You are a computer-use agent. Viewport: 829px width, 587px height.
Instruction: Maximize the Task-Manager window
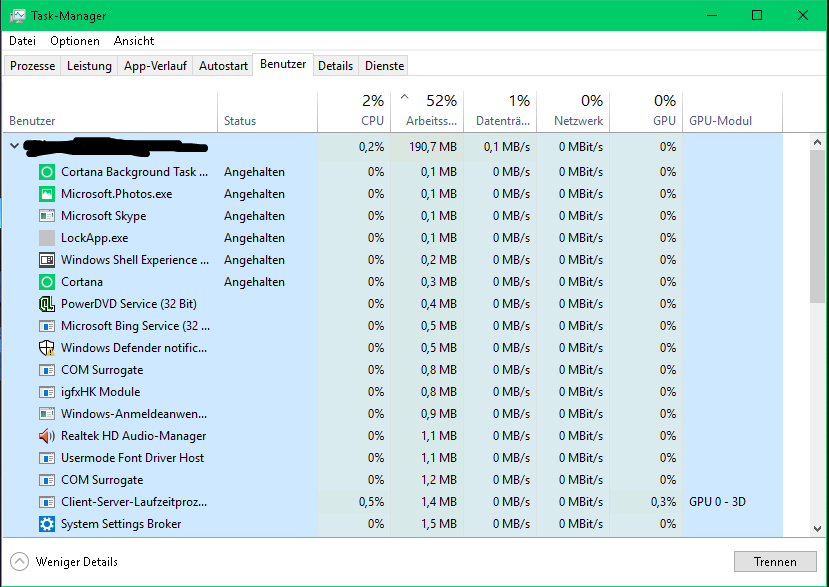757,15
